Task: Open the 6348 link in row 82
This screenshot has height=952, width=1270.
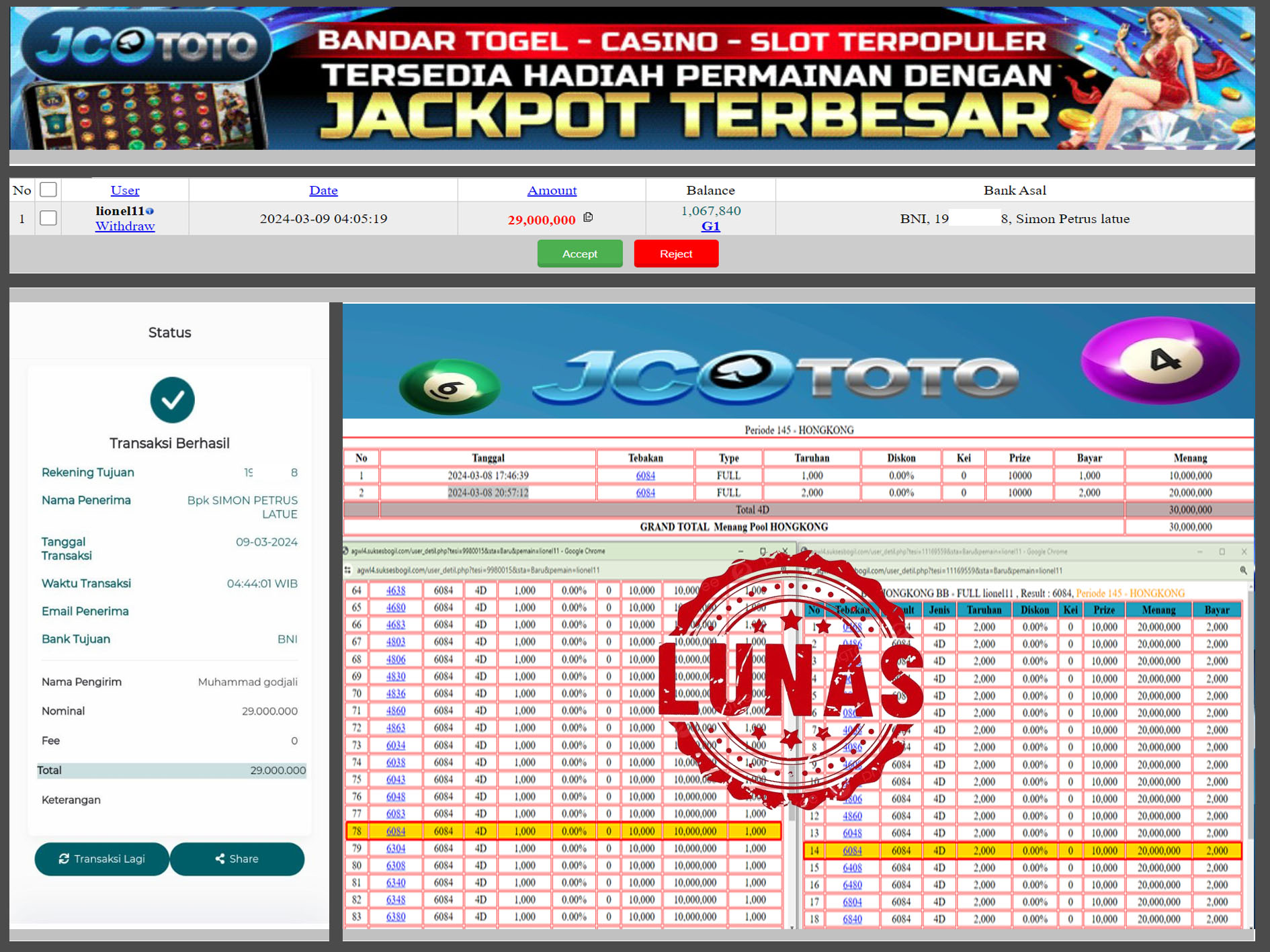Action: pyautogui.click(x=396, y=900)
